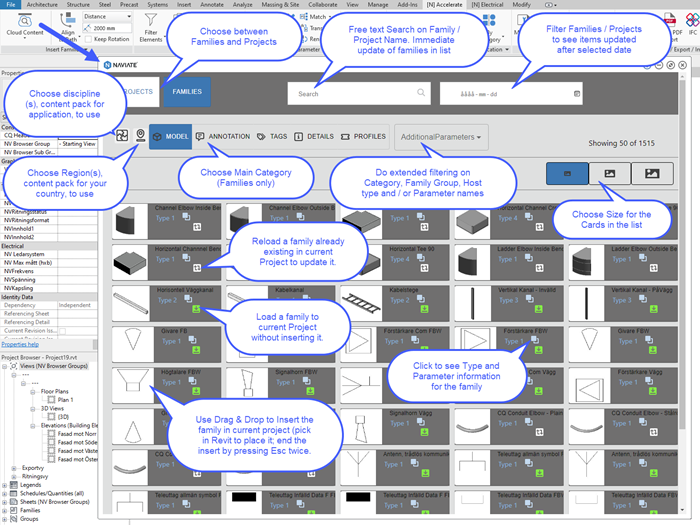Viewport: 700px width, 525px height.
Task: Show type info for Channel Elbow Inside Bend
Action: coord(186,217)
